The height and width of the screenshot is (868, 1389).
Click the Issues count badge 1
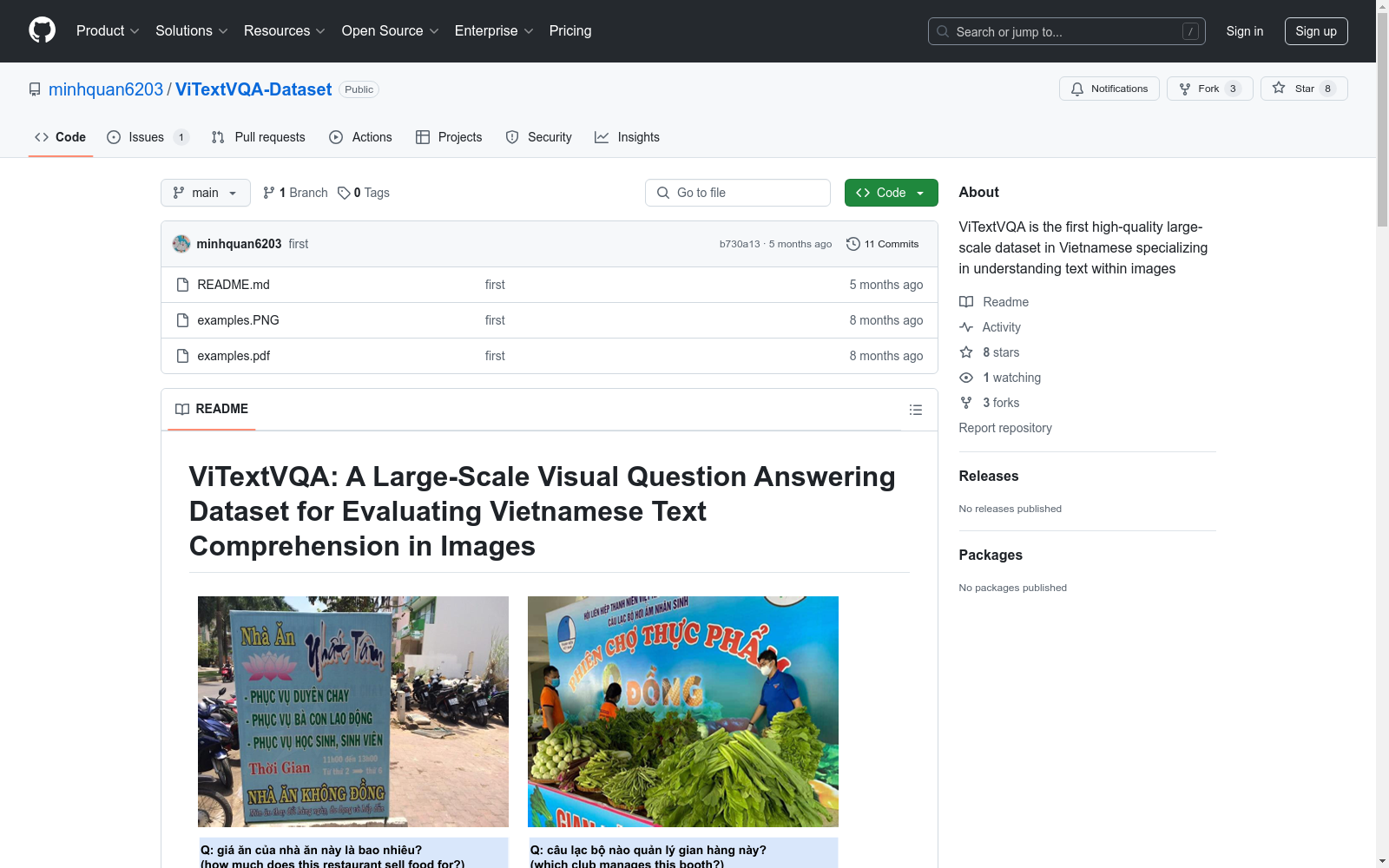pyautogui.click(x=181, y=137)
